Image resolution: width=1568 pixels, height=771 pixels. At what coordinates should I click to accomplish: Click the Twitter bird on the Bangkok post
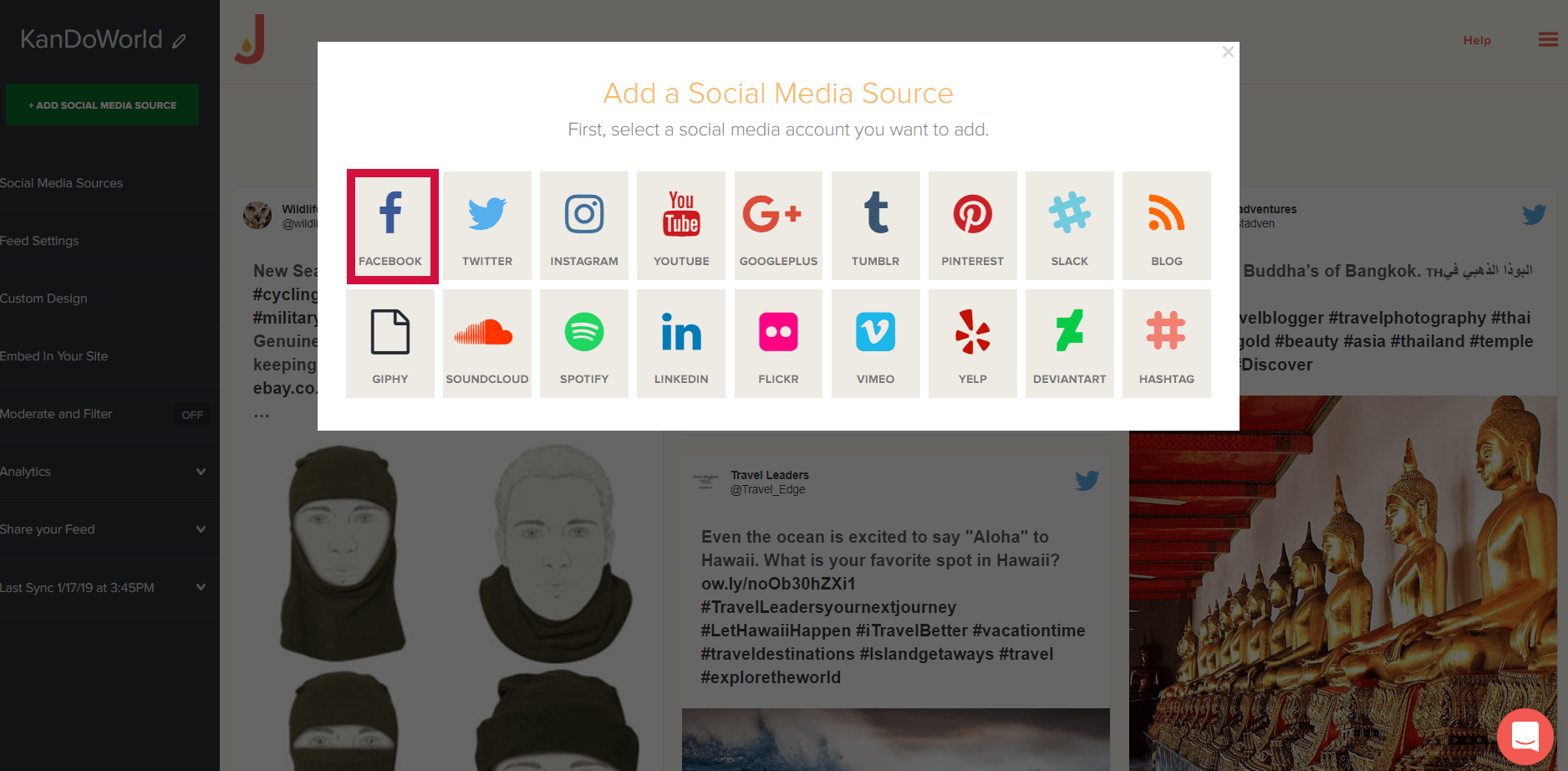coord(1534,215)
